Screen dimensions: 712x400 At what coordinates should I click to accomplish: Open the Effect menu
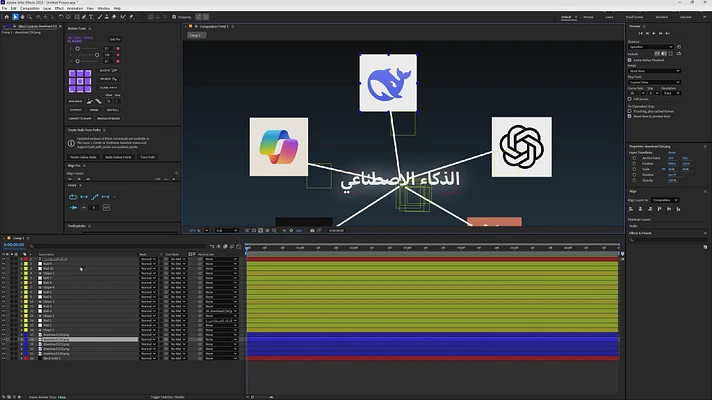click(x=59, y=8)
